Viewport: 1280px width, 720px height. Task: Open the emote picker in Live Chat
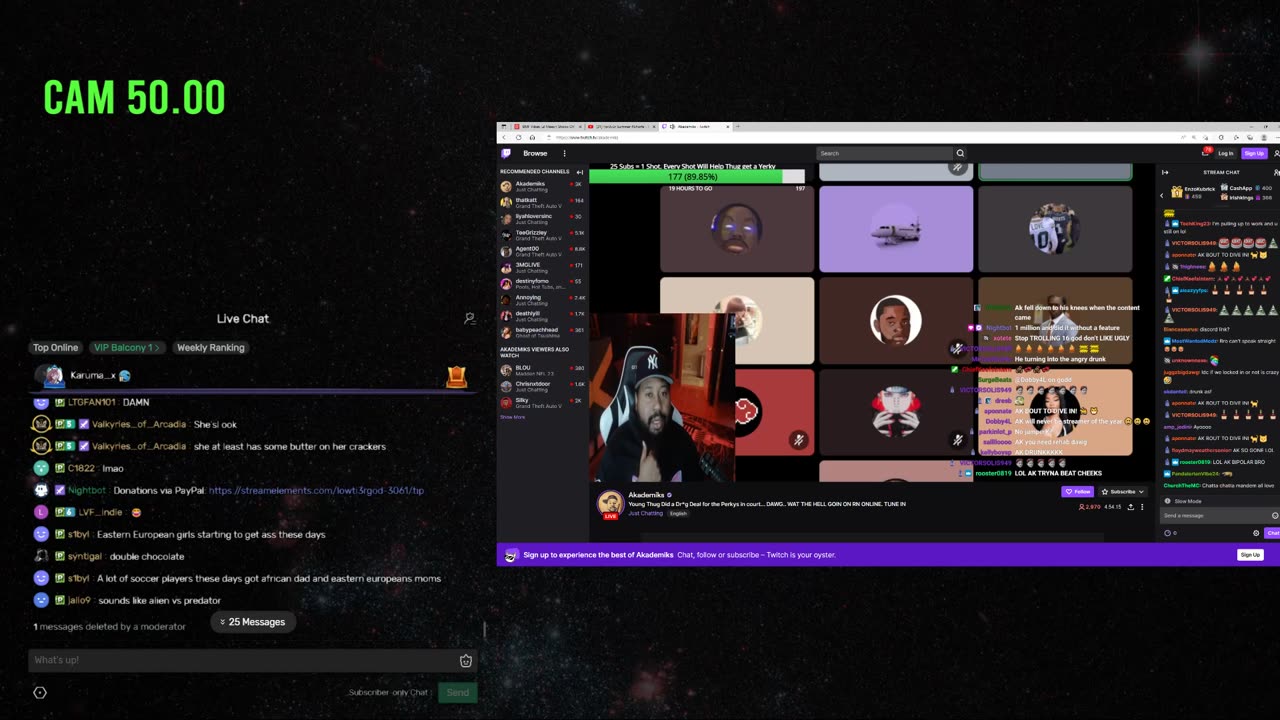(465, 661)
